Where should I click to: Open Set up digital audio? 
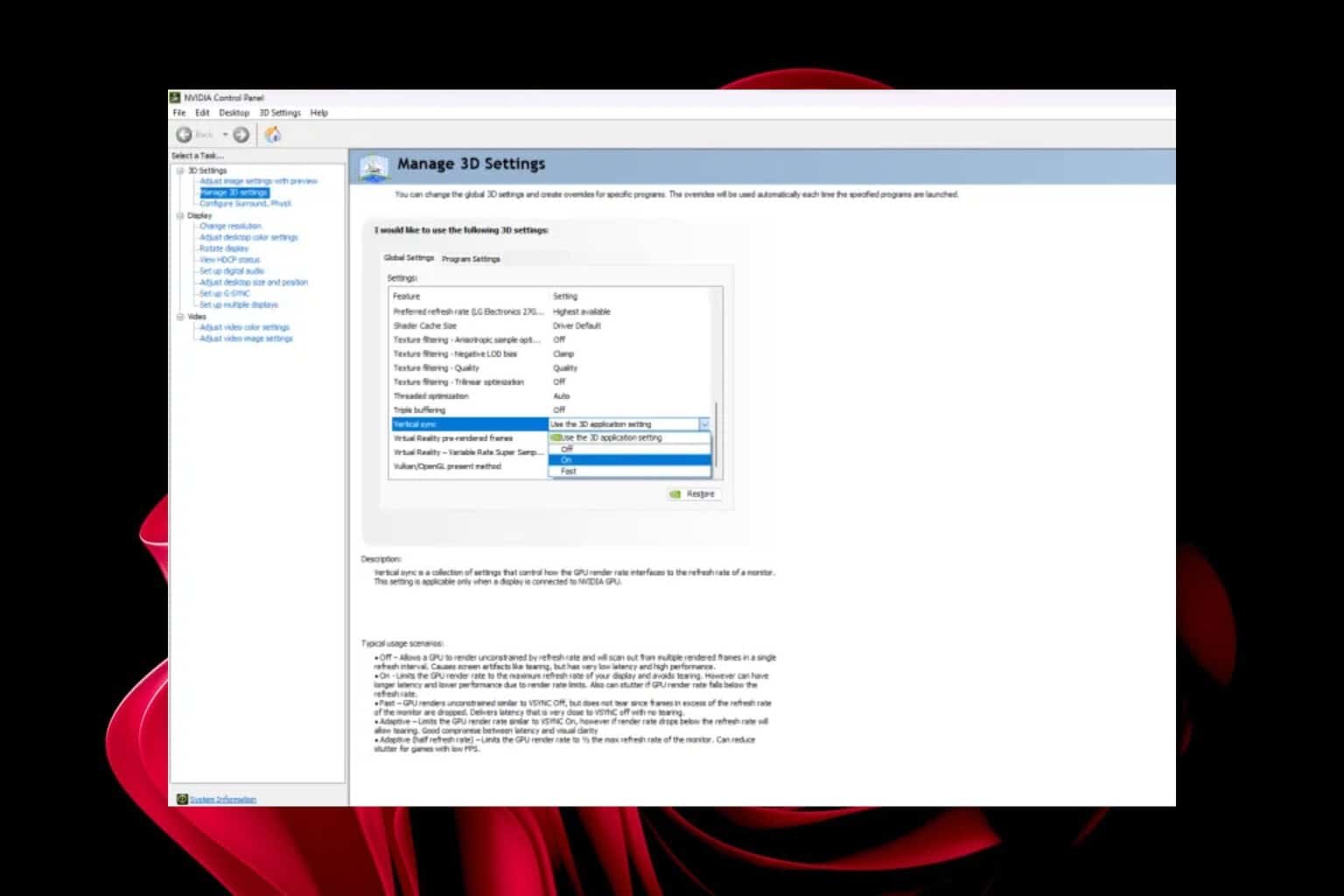[x=231, y=271]
